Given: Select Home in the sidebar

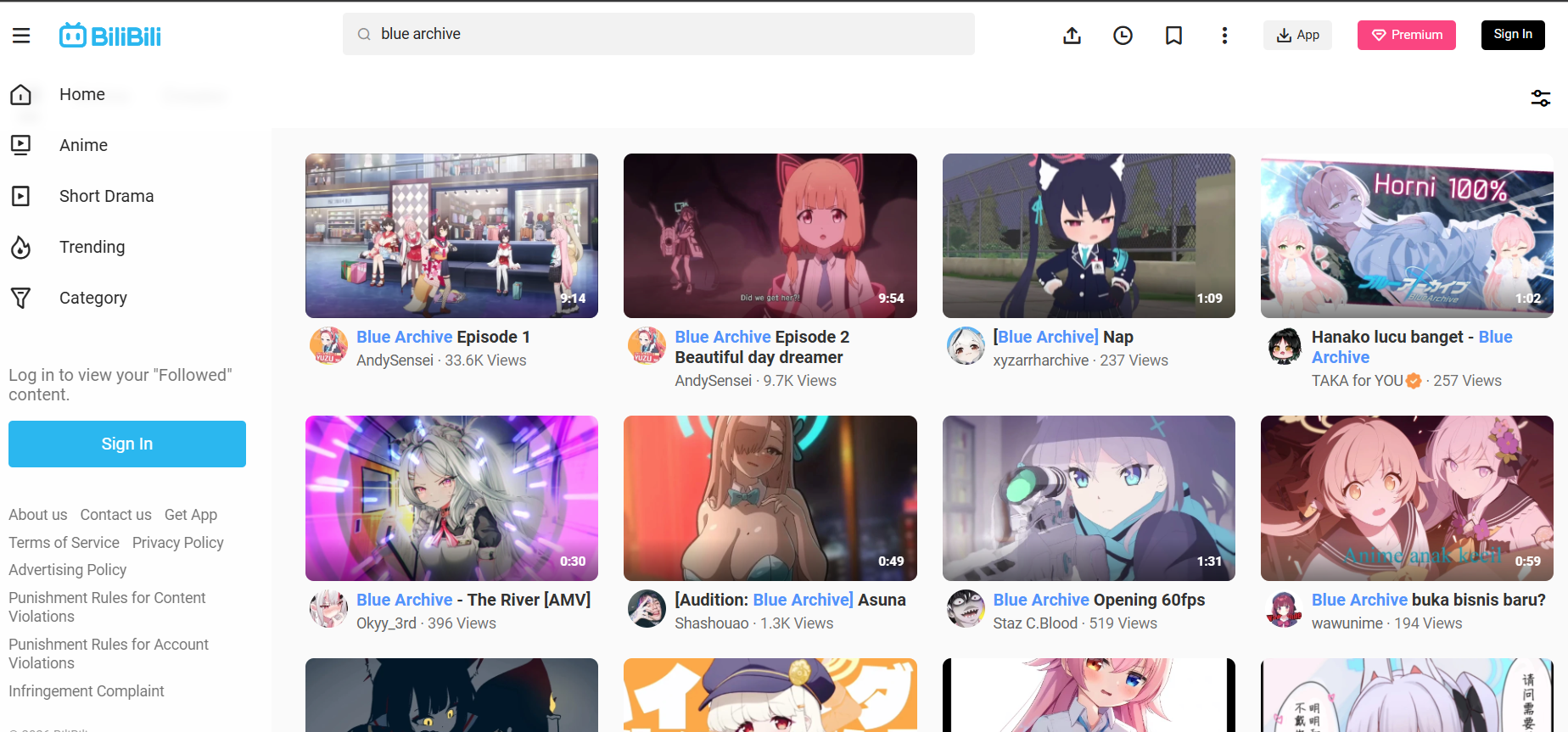Looking at the screenshot, I should pos(82,94).
